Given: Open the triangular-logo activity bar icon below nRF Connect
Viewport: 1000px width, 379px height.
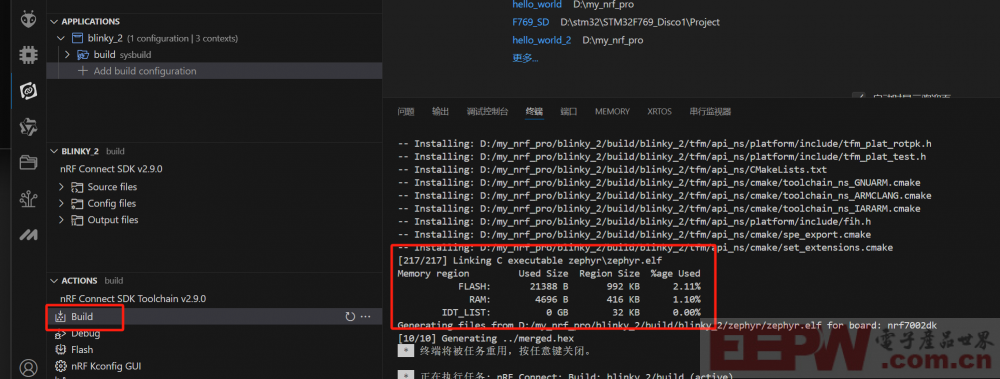Looking at the screenshot, I should (x=28, y=127).
